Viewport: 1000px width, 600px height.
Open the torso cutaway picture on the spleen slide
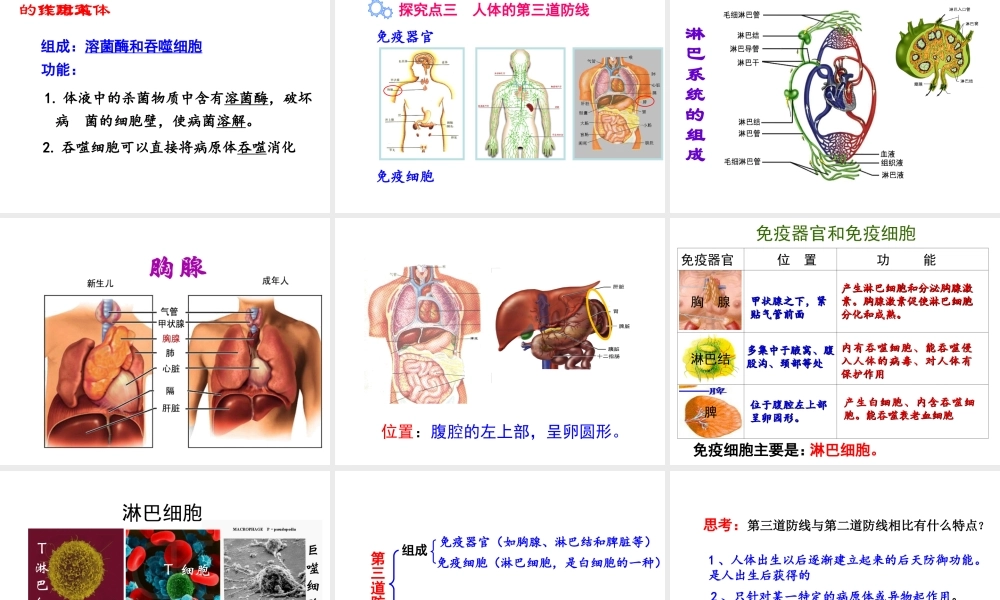coord(423,335)
